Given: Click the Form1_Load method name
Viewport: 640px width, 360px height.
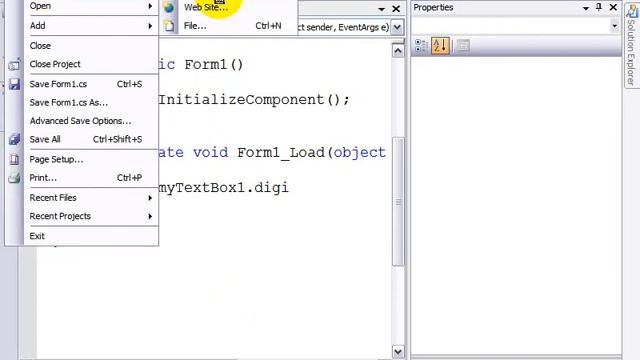Looking at the screenshot, I should coord(281,153).
